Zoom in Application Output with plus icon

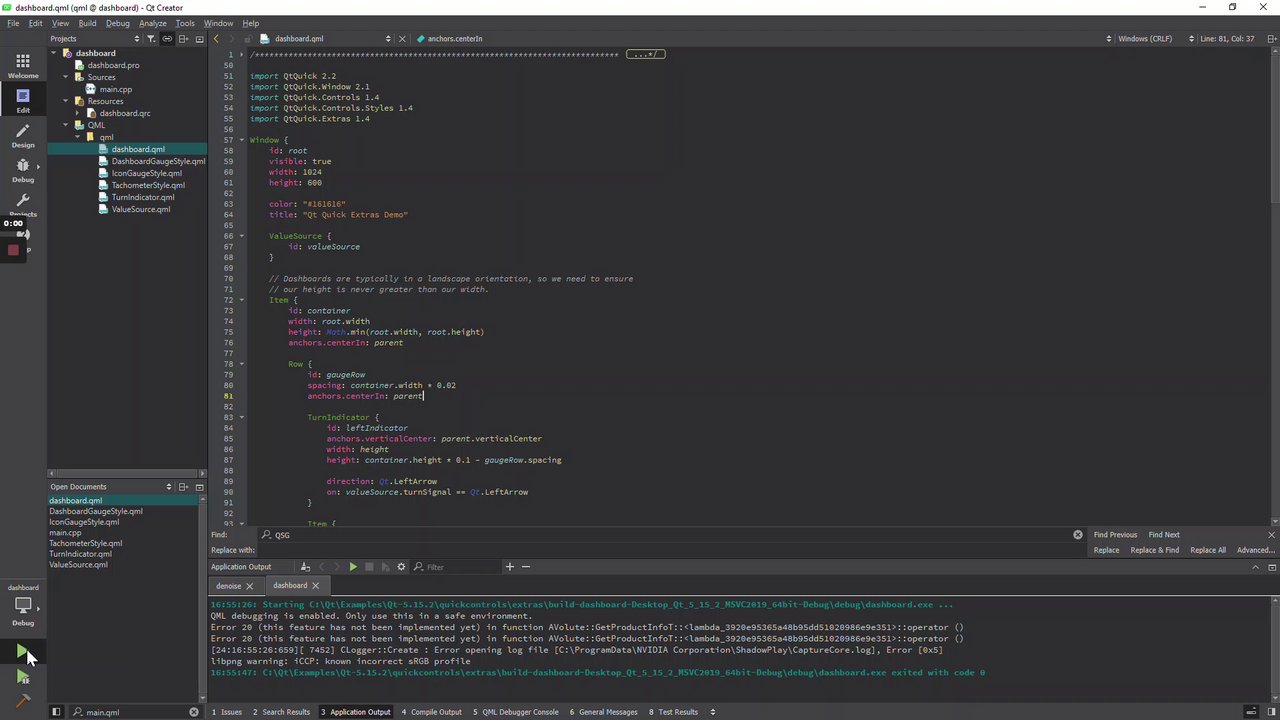509,567
